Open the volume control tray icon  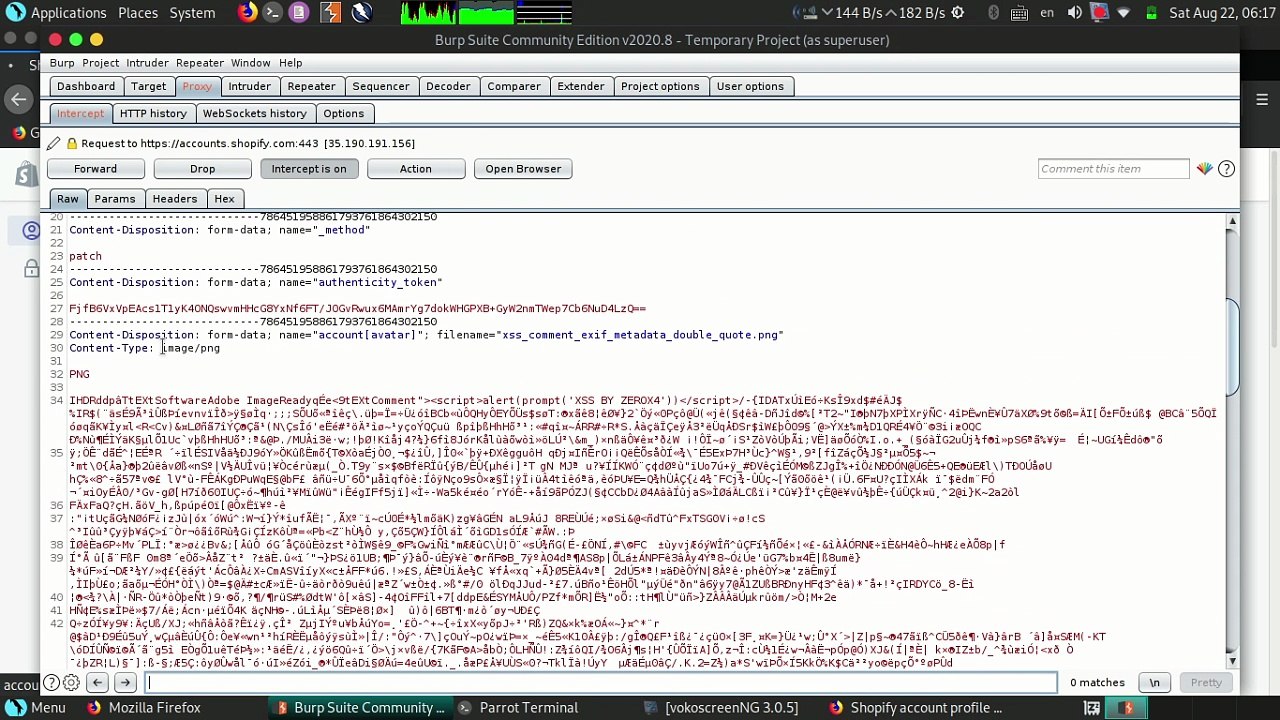1074,13
